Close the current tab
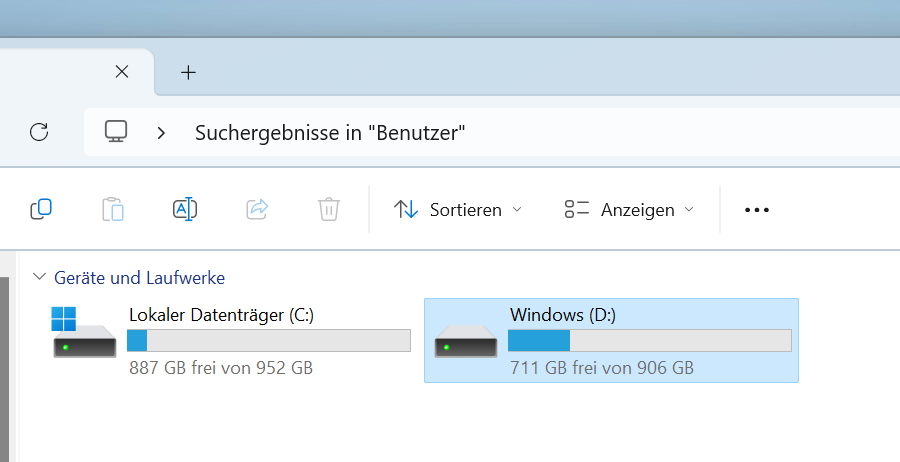900x462 pixels. pos(122,72)
